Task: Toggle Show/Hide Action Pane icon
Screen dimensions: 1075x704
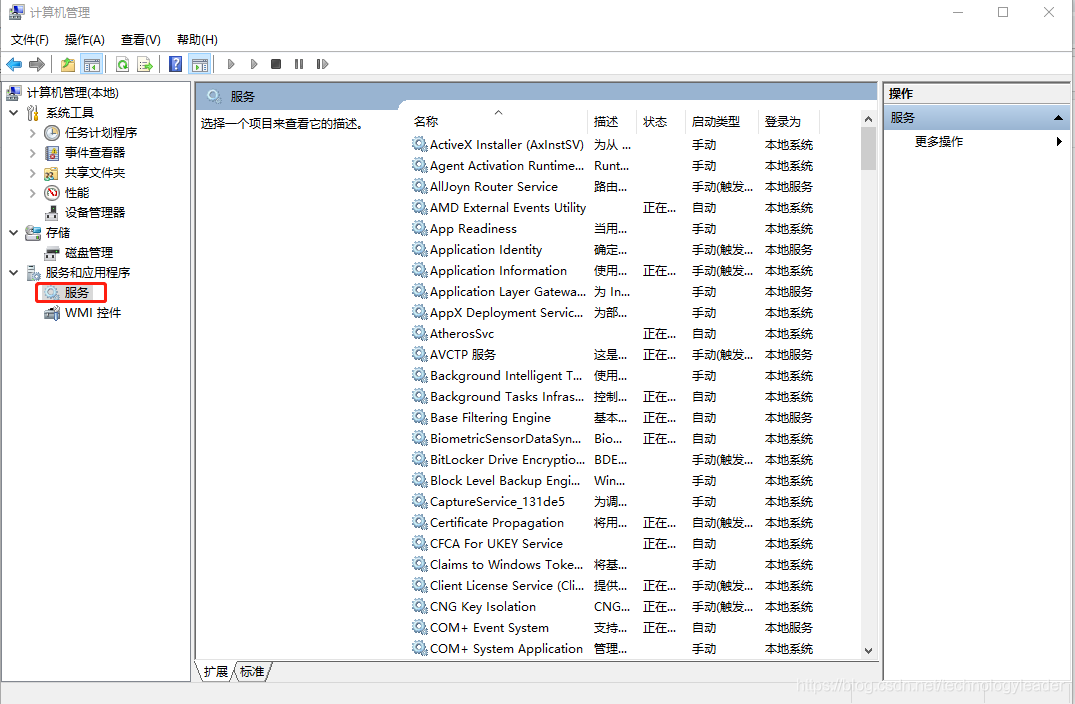Action: click(x=200, y=64)
